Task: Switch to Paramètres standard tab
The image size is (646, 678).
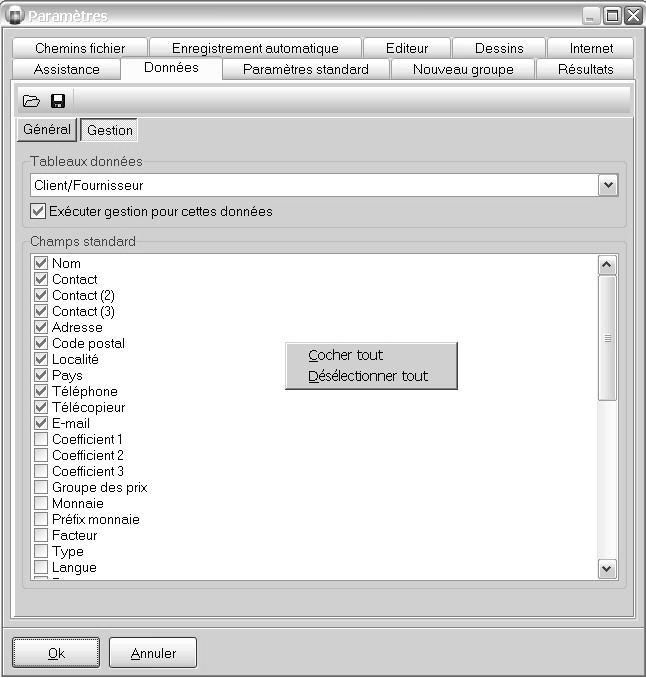Action: [306, 69]
